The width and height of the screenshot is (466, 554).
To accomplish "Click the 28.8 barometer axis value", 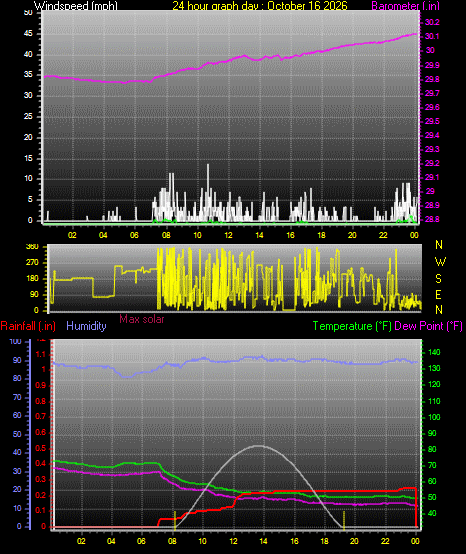I will click(432, 219).
